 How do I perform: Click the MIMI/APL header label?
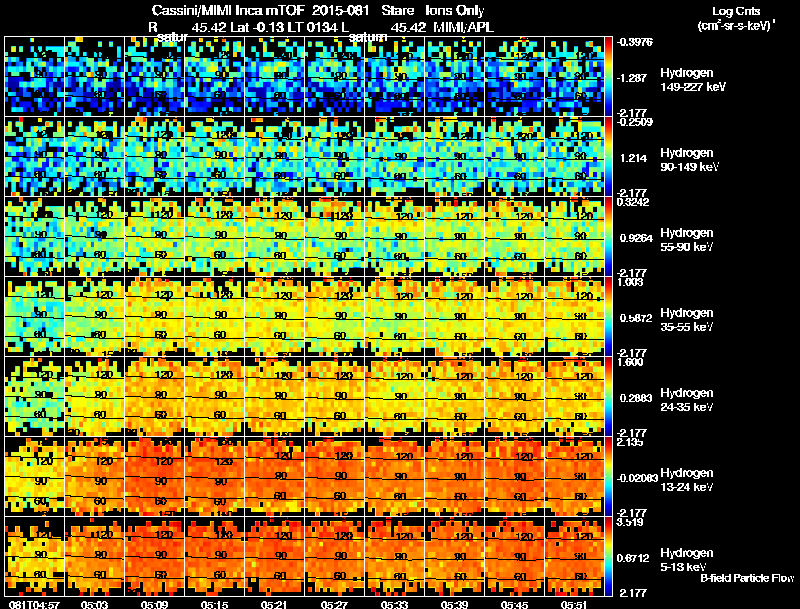463,28
